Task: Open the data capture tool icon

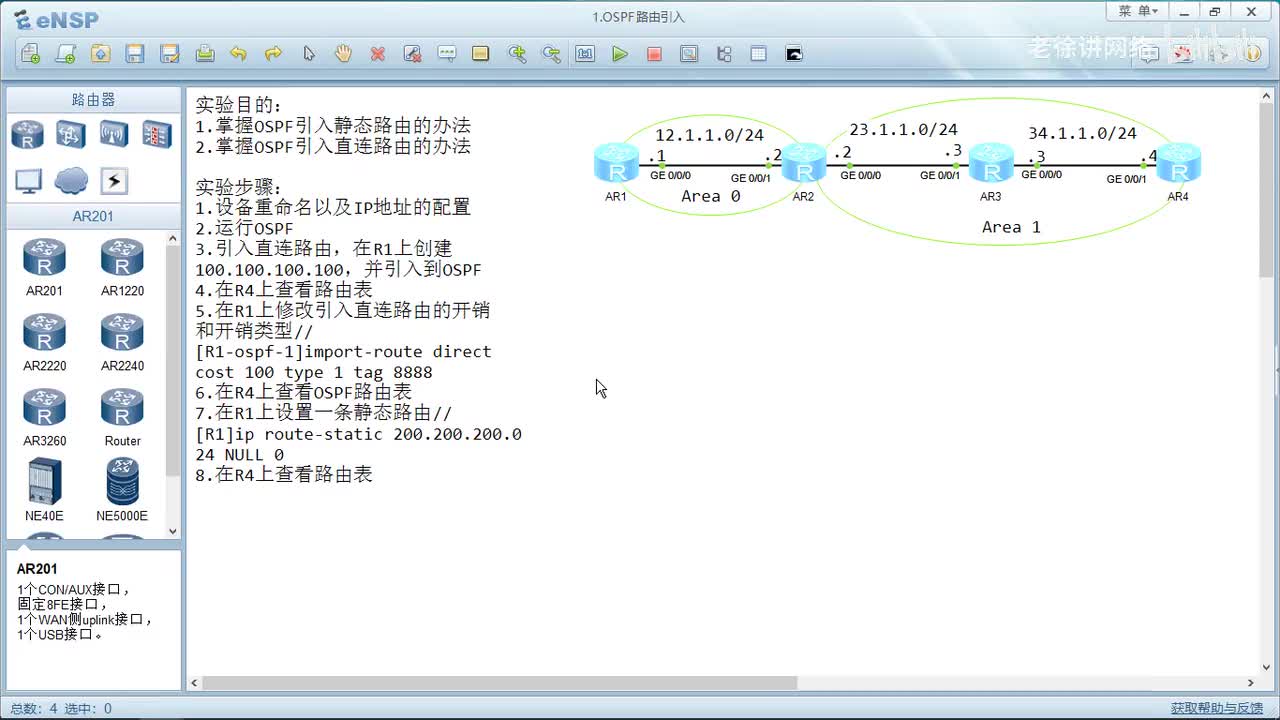Action: tap(689, 54)
